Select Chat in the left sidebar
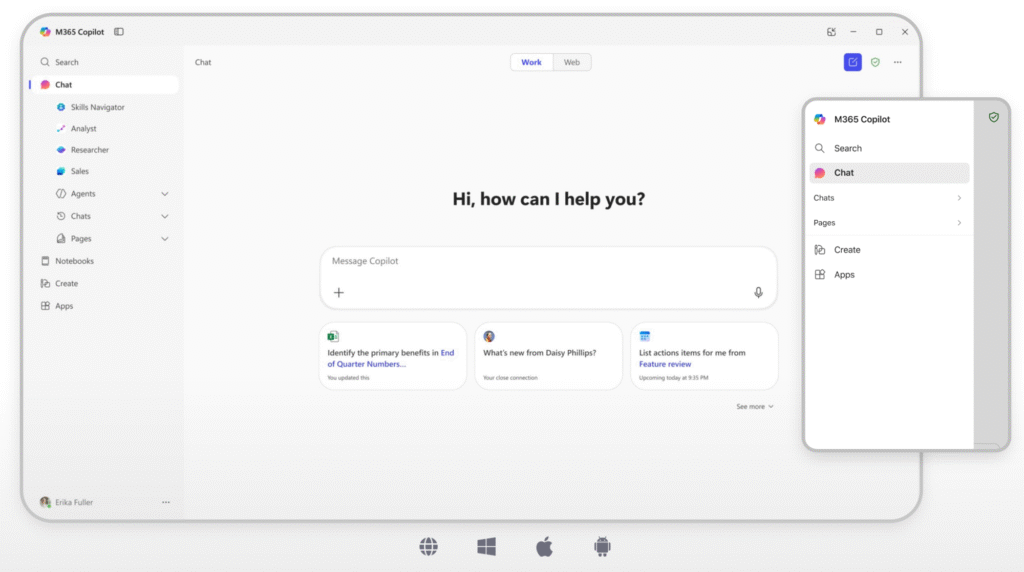 pos(104,85)
